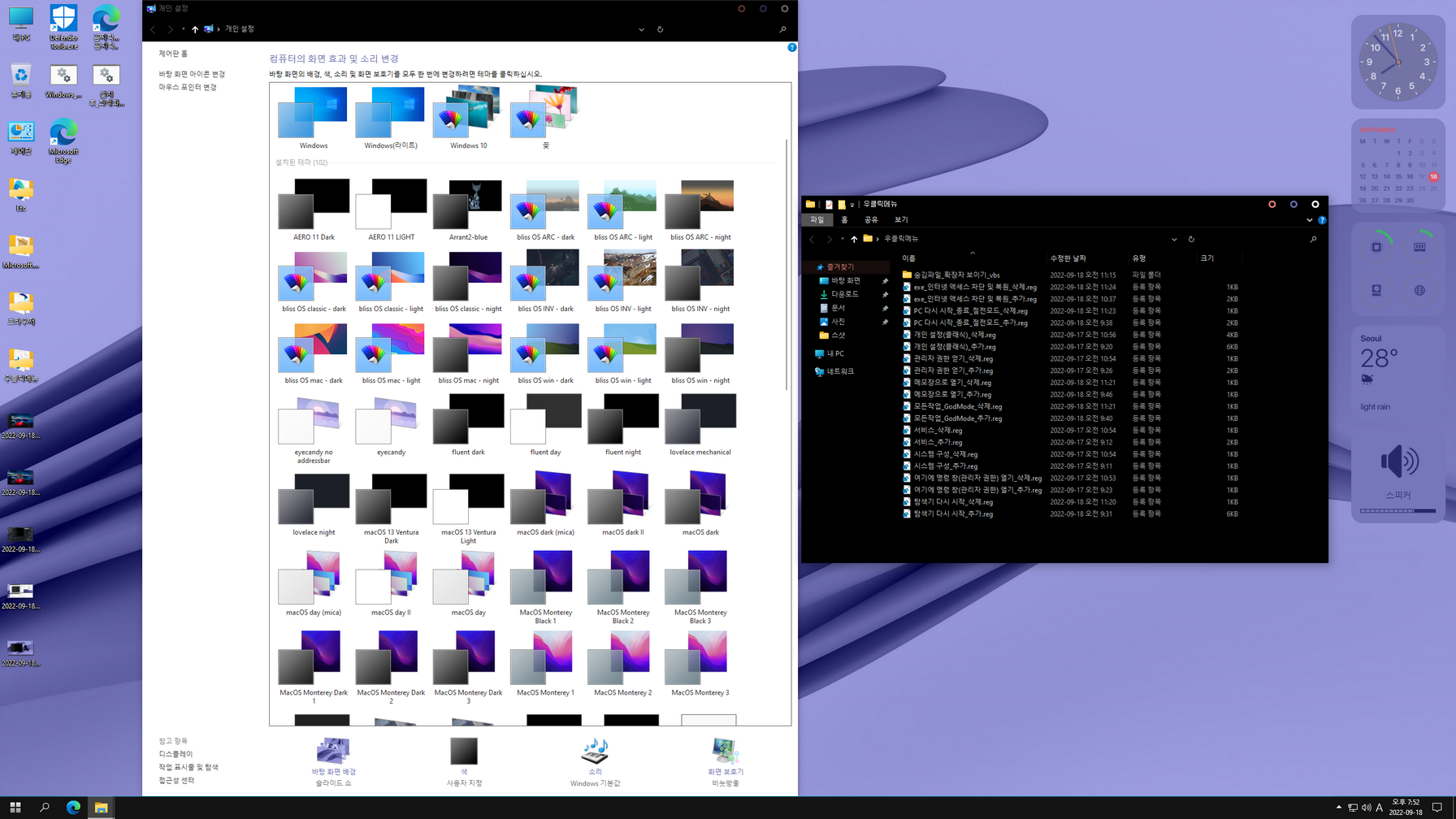The height and width of the screenshot is (819, 1456).
Task: Open the File tab in Explorer ribbon
Action: pyautogui.click(x=817, y=219)
